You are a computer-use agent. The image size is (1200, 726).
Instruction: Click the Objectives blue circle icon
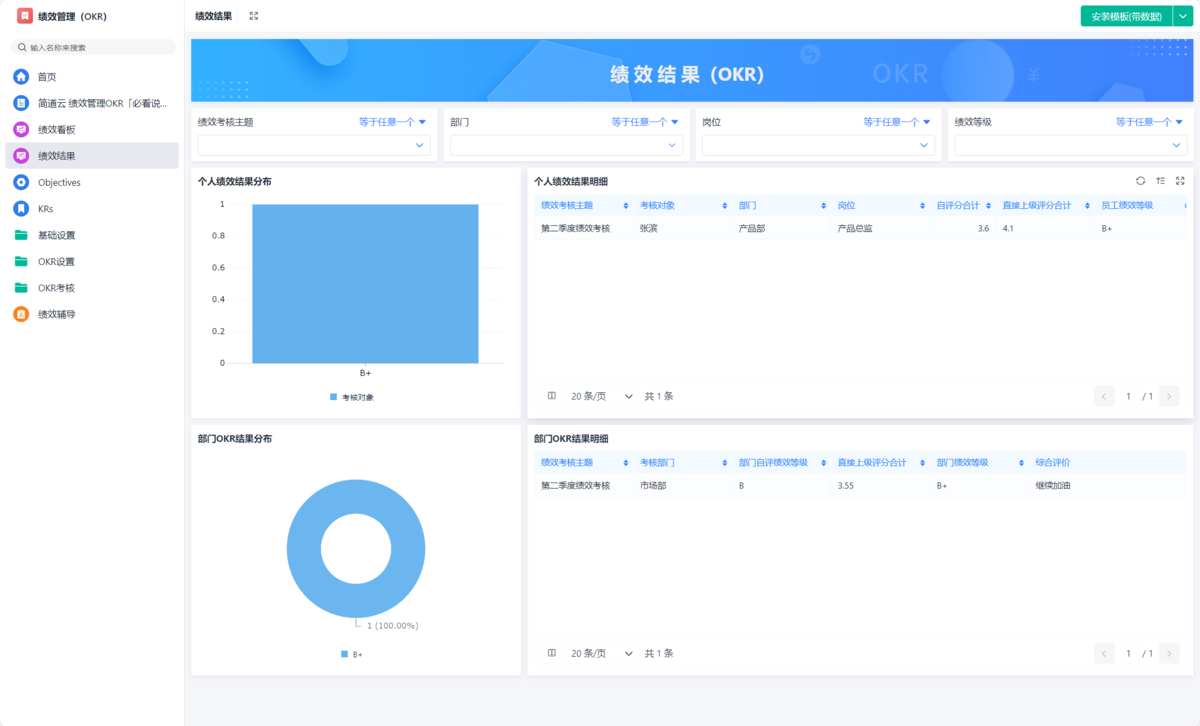[21, 182]
